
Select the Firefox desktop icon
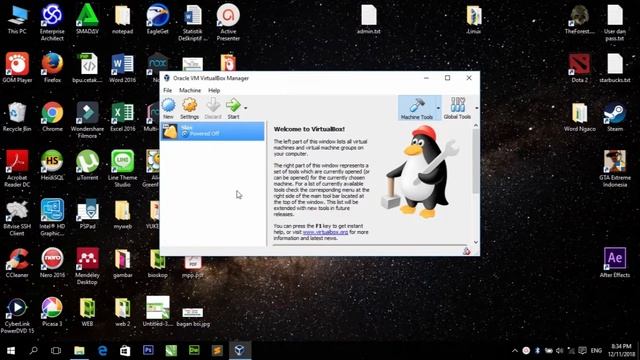click(52, 68)
